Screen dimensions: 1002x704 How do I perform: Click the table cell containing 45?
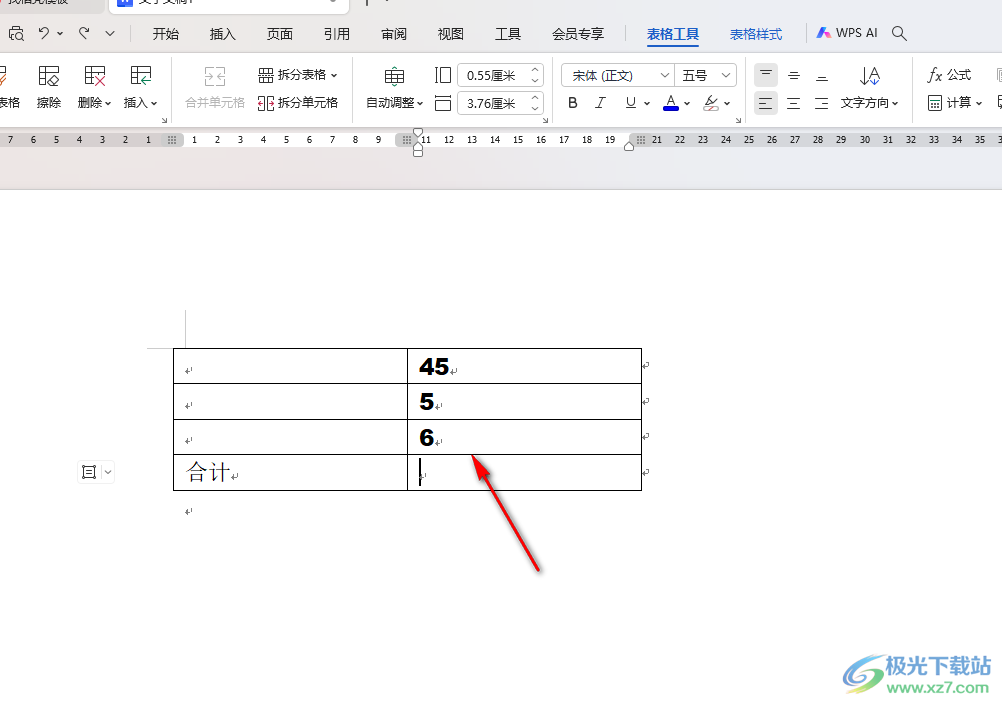tap(524, 366)
